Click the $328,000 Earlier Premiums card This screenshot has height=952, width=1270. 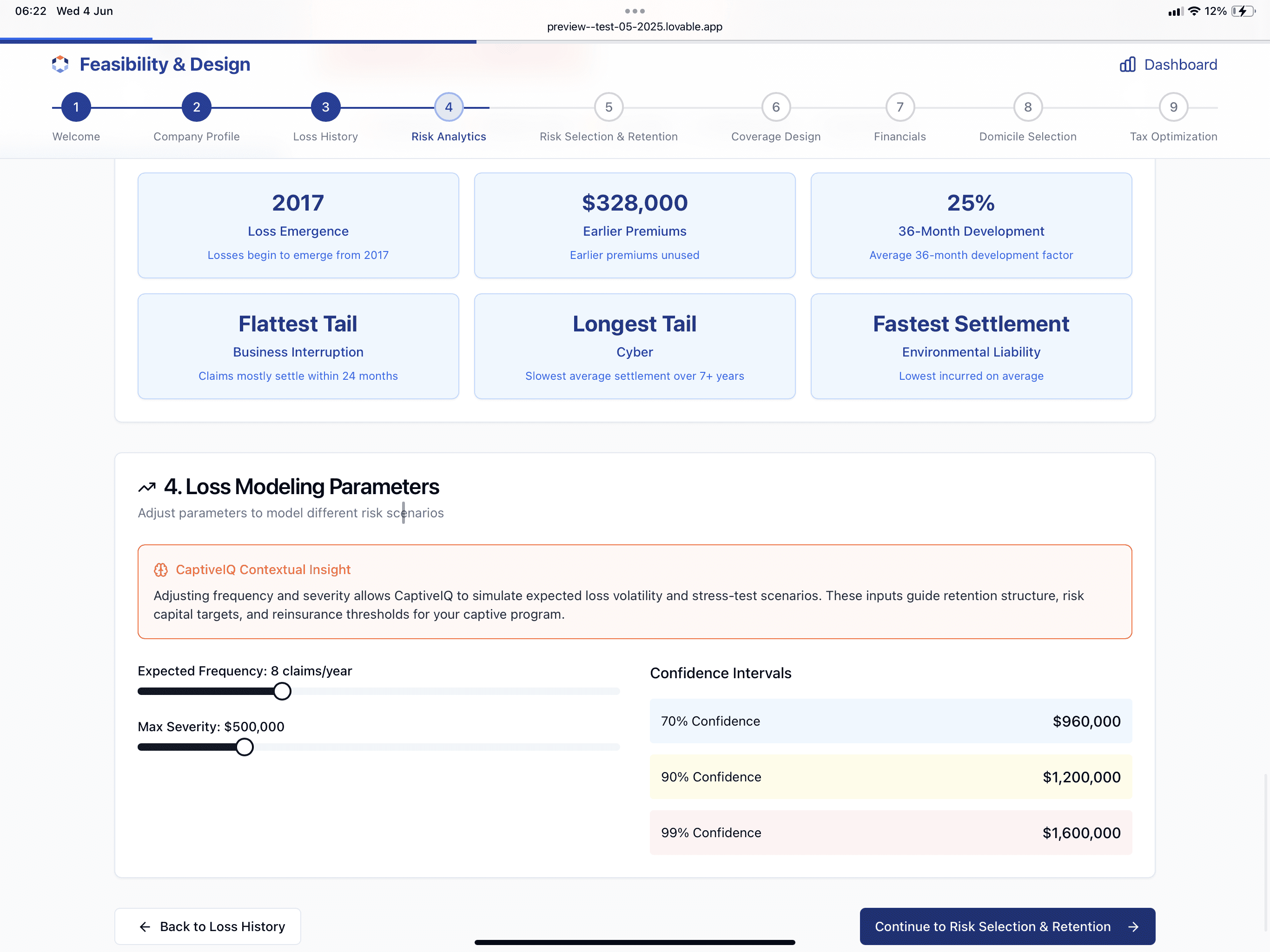[x=635, y=225]
